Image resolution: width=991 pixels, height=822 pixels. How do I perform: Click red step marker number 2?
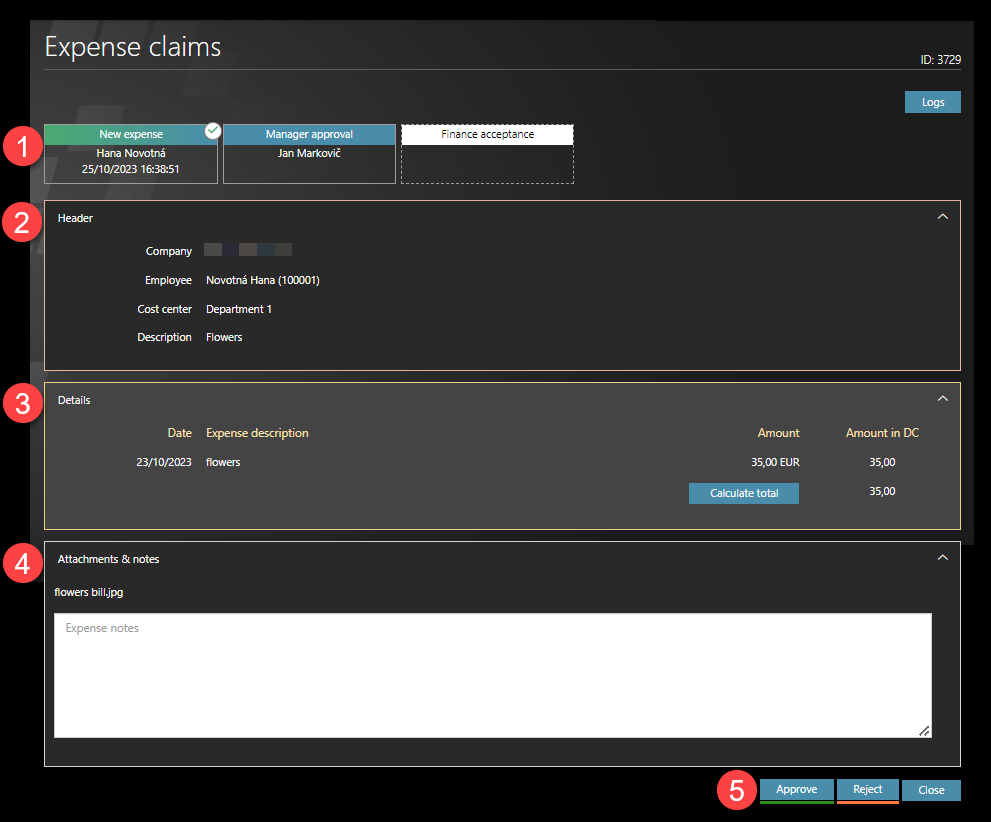click(21, 222)
